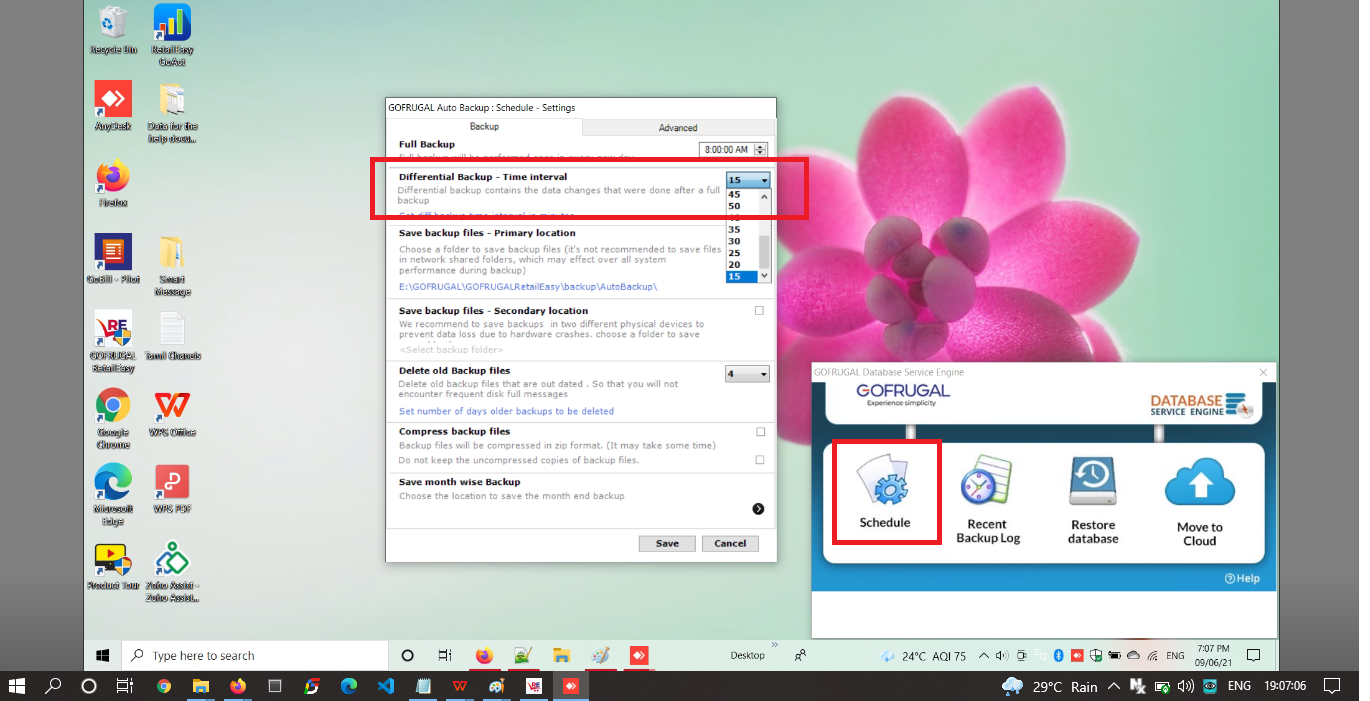The width and height of the screenshot is (1370, 701).
Task: Launch the Zoho Assist desktop shortcut
Action: click(172, 573)
